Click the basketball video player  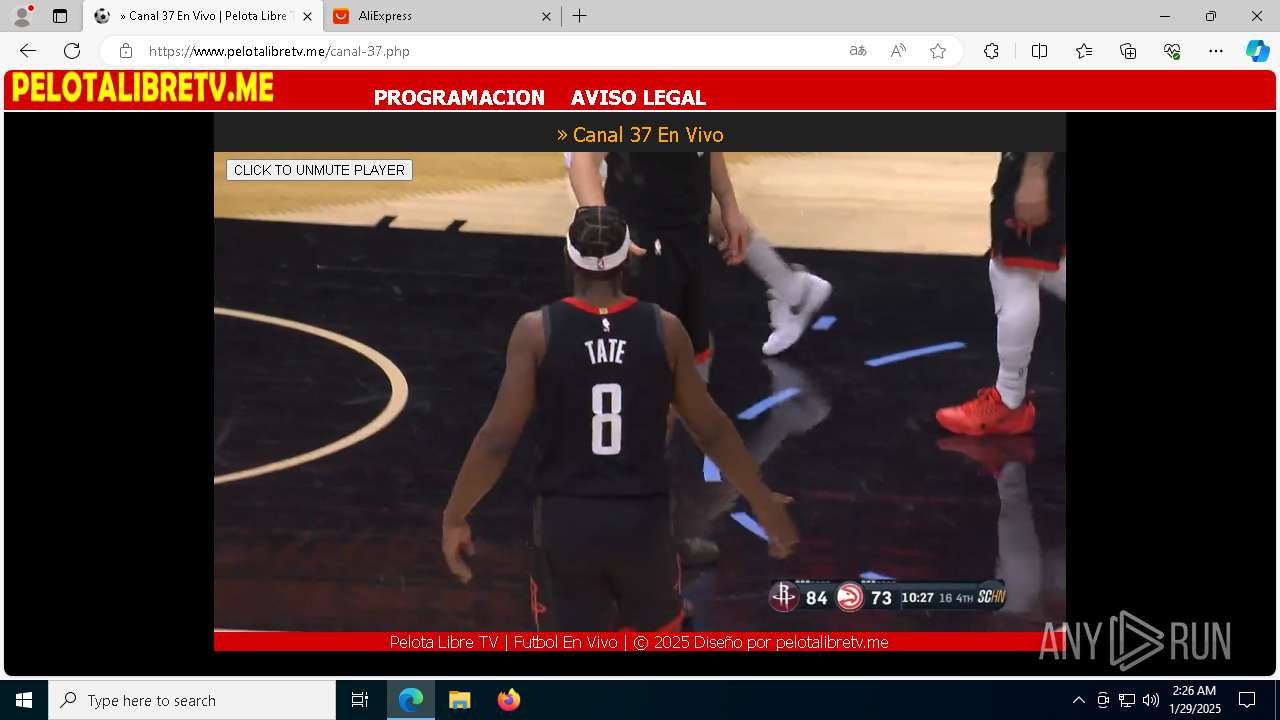click(x=640, y=392)
